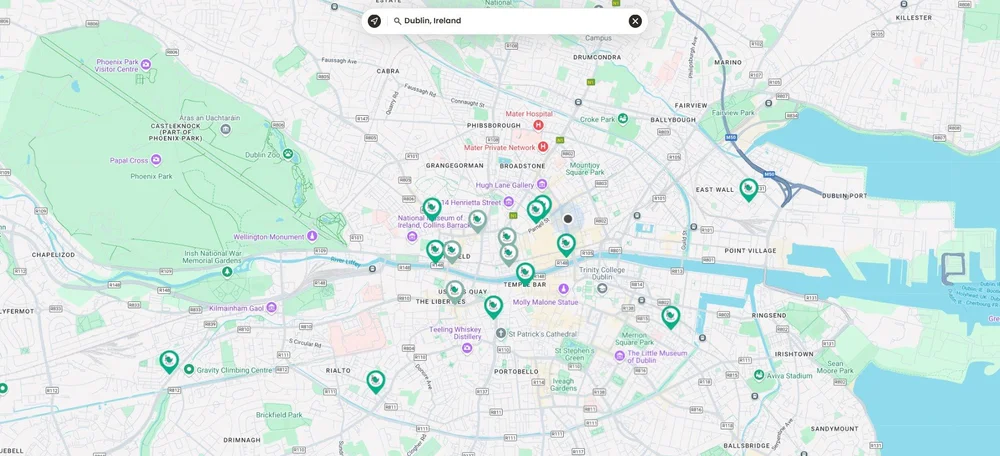Click the Mountjoy Square Park label

[x=586, y=168]
